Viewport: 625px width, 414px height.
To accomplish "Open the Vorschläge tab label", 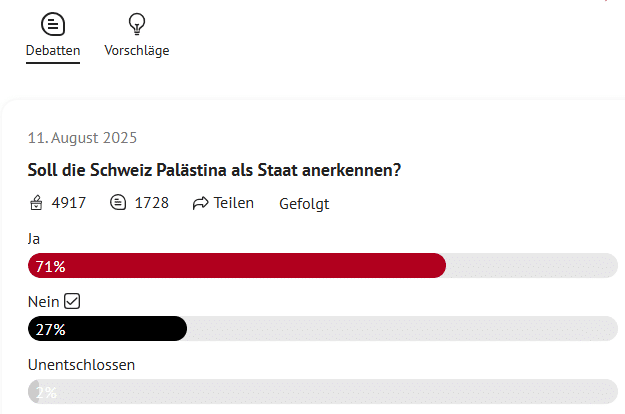I will point(137,50).
